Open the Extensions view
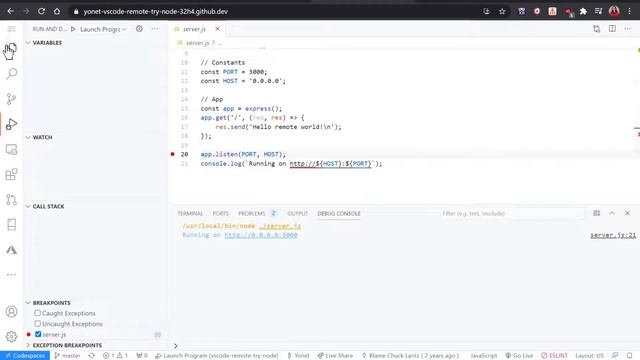The width and height of the screenshot is (640, 360). [x=11, y=174]
